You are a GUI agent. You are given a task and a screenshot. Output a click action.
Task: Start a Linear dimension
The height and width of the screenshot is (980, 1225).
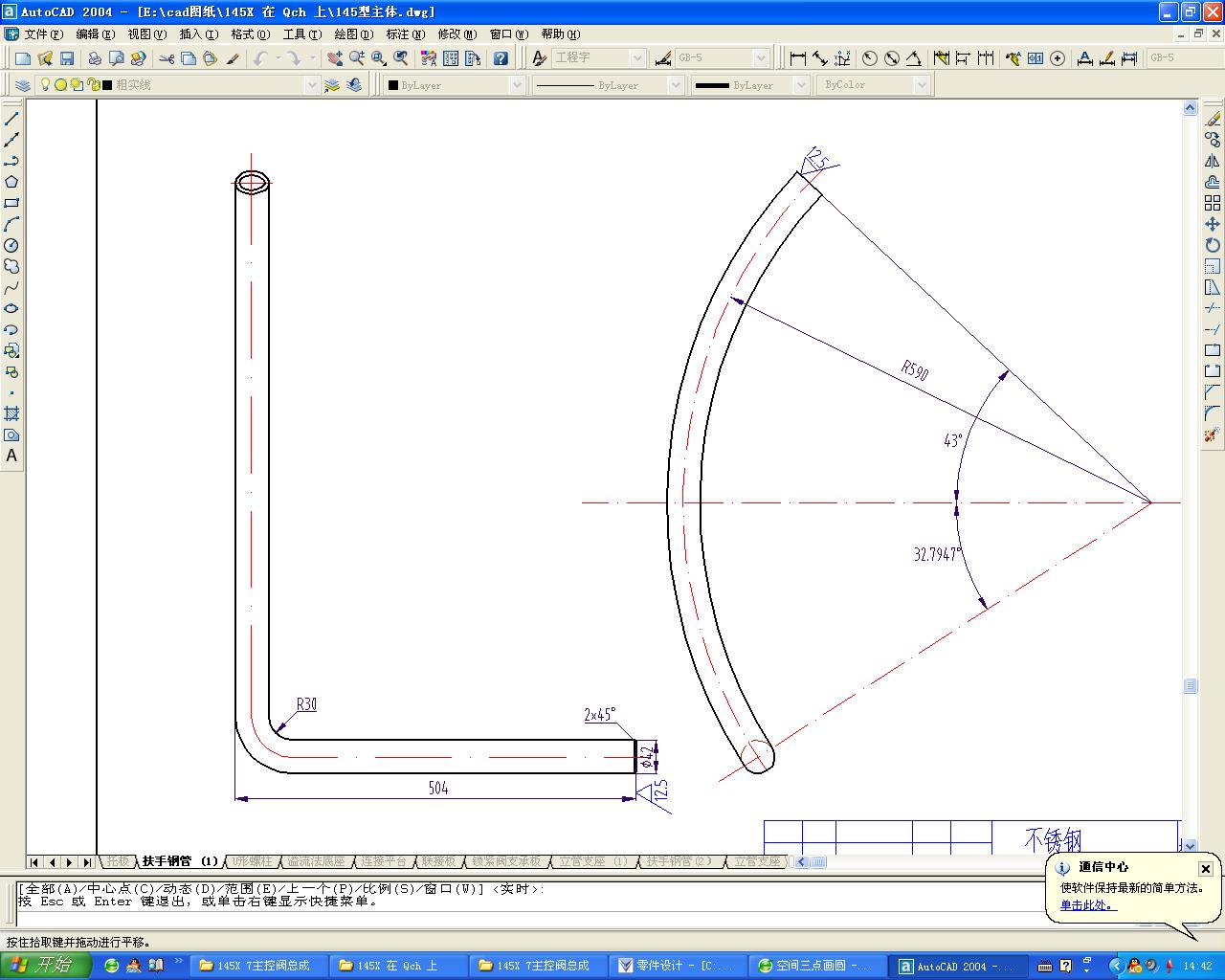tap(798, 58)
